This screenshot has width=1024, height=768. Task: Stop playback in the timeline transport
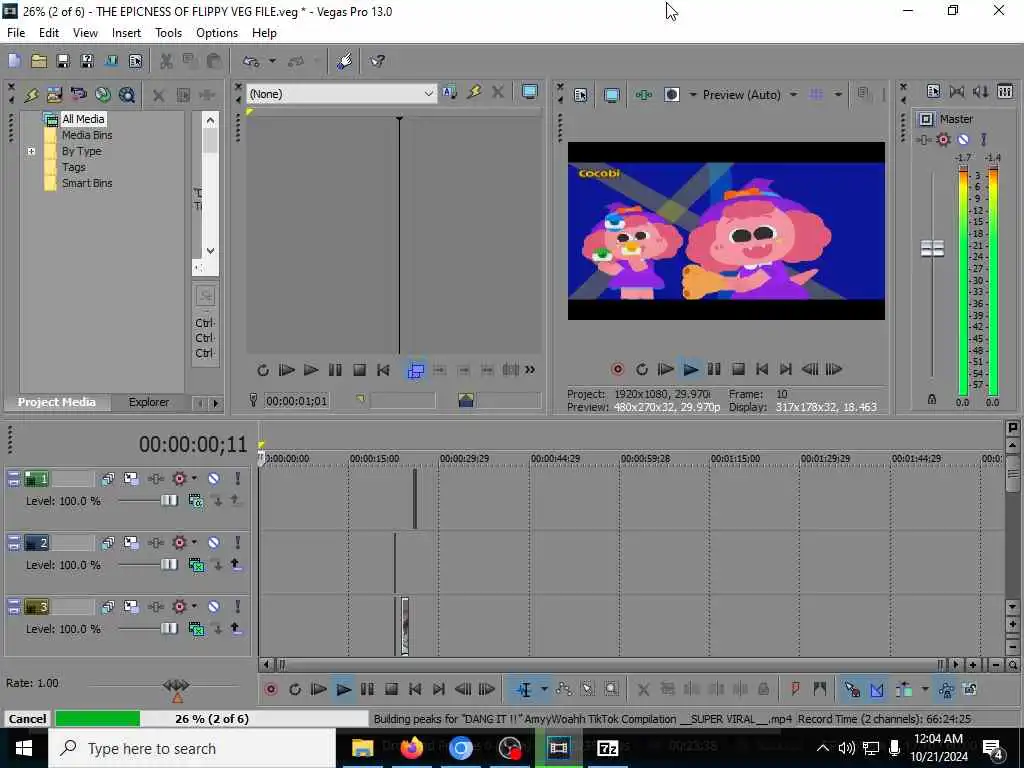(391, 690)
